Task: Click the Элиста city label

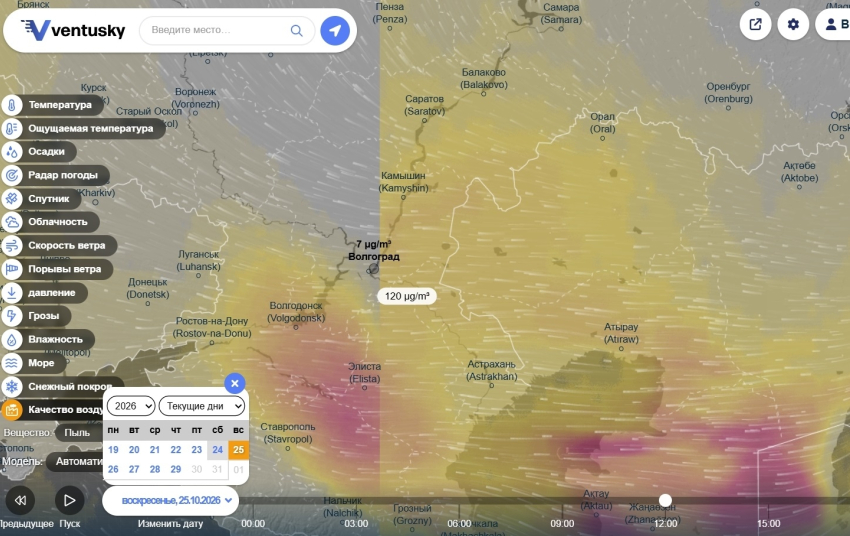Action: pos(364,373)
